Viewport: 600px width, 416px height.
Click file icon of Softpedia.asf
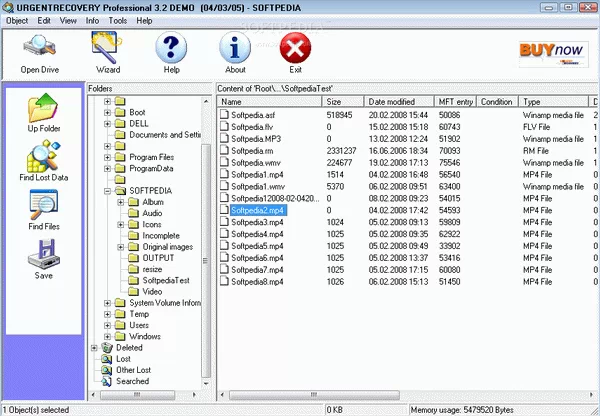click(224, 114)
